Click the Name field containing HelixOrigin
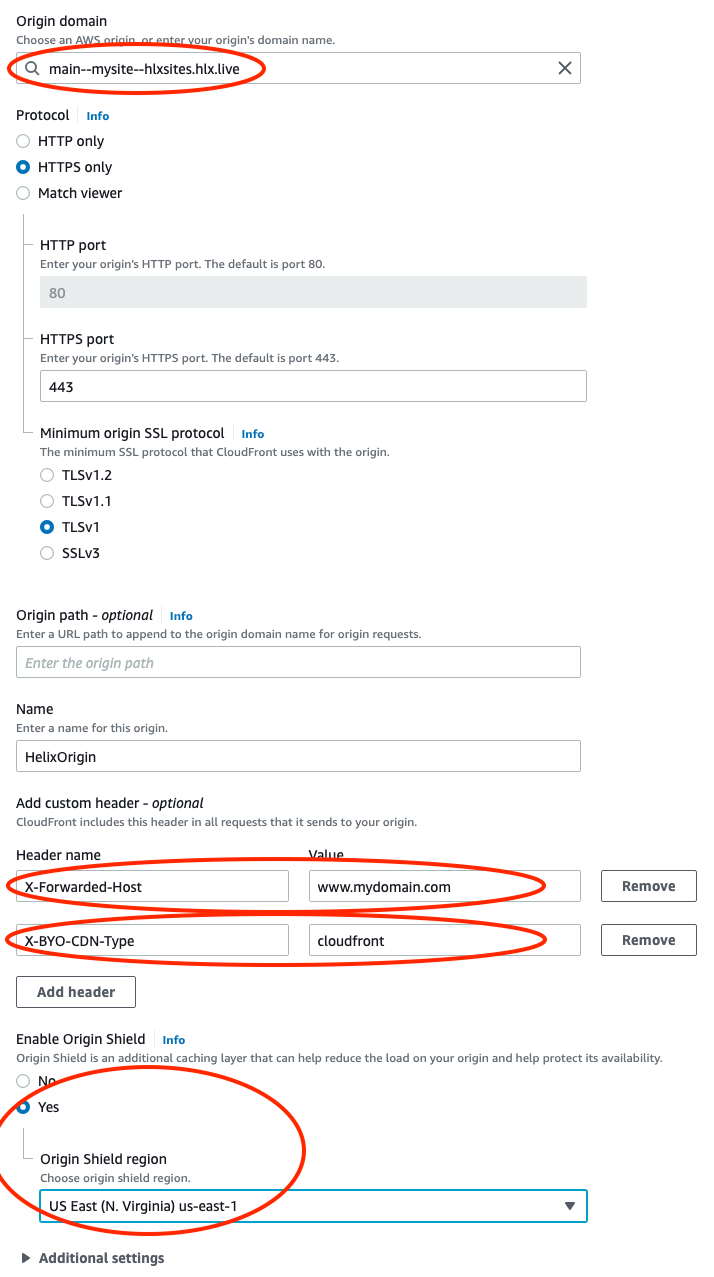 click(298, 757)
